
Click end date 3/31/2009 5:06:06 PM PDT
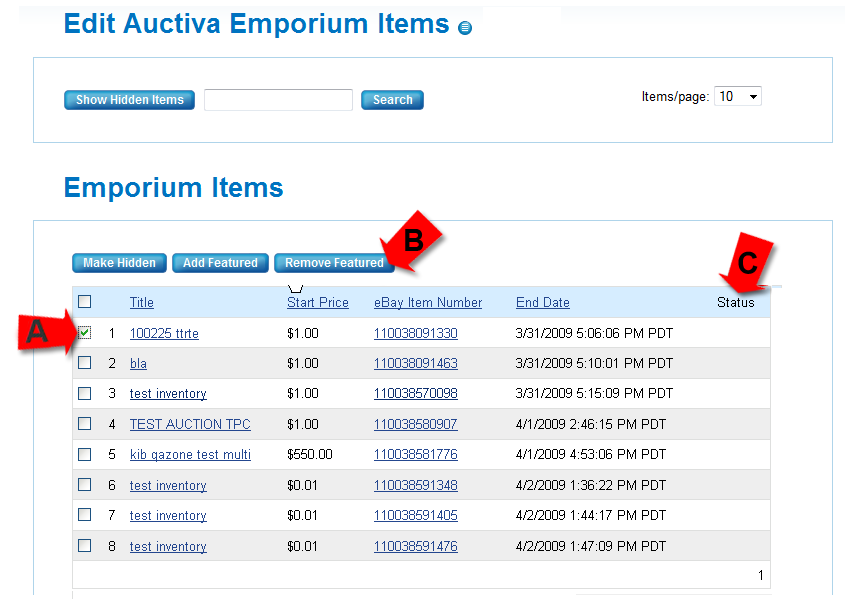coord(594,333)
